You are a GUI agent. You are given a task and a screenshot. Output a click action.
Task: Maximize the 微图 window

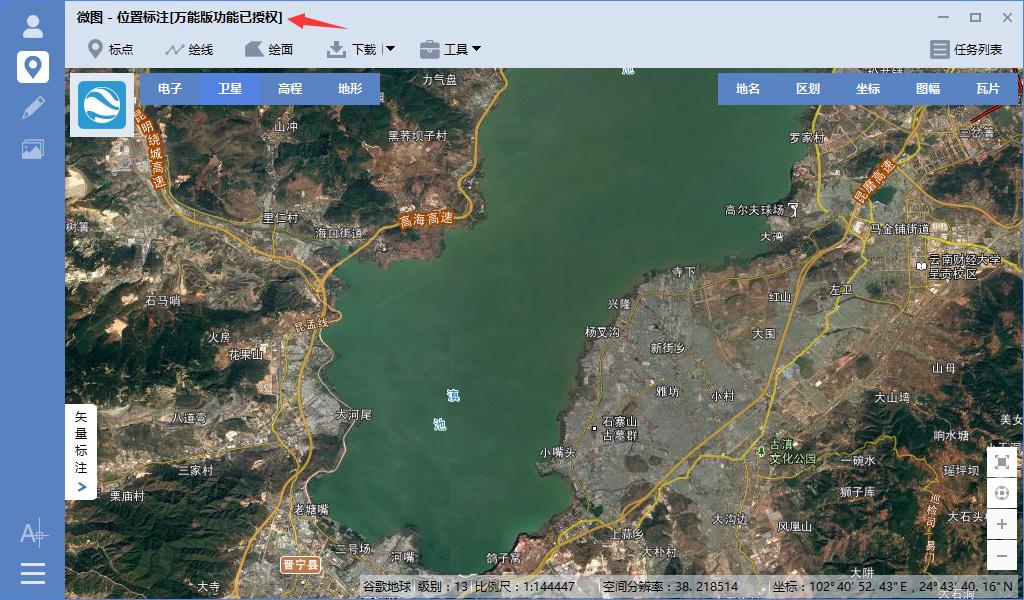pyautogui.click(x=975, y=18)
